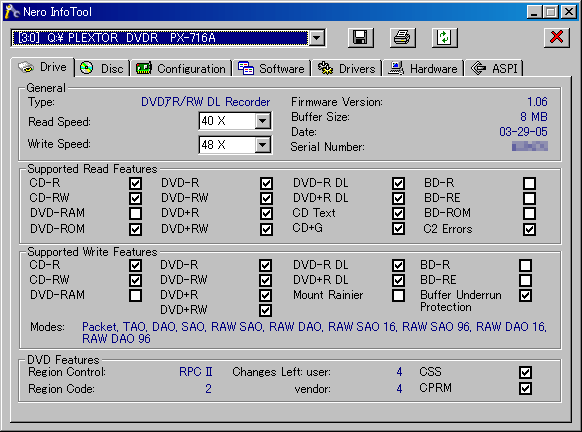Toggle Buffer Underrun Protection checkbox
This screenshot has height=432, width=582.
(526, 295)
